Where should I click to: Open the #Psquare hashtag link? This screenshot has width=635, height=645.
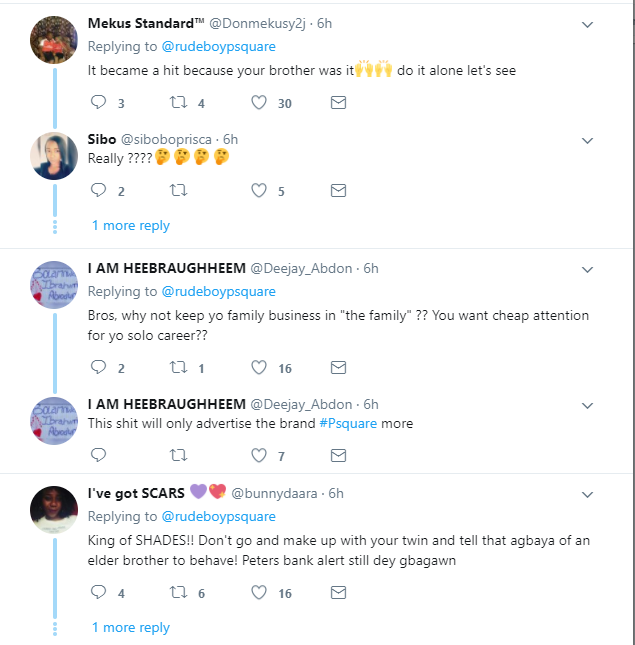(x=350, y=424)
